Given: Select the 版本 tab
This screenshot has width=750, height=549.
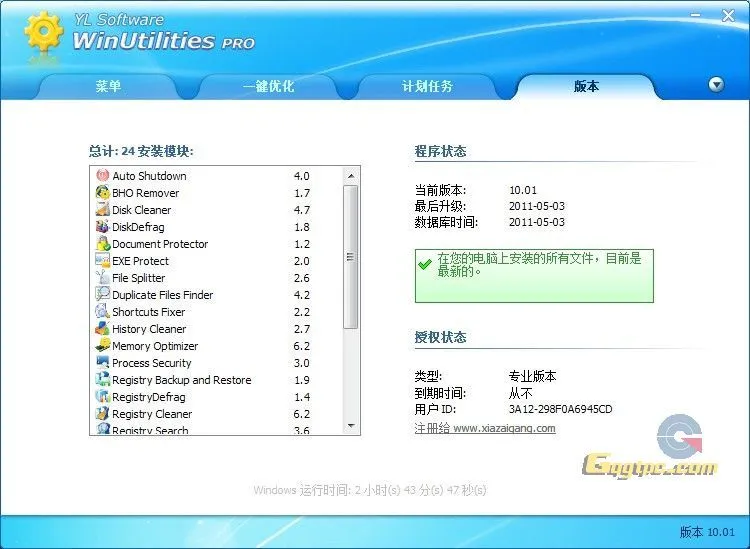Looking at the screenshot, I should pos(586,87).
